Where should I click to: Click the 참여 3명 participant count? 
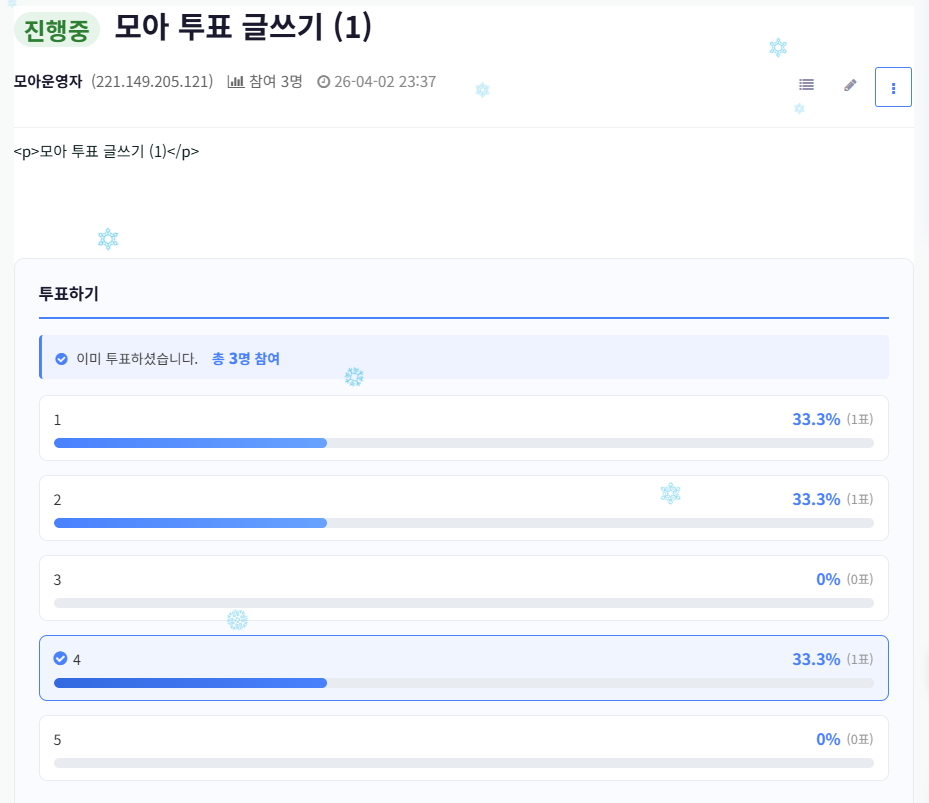(x=275, y=81)
